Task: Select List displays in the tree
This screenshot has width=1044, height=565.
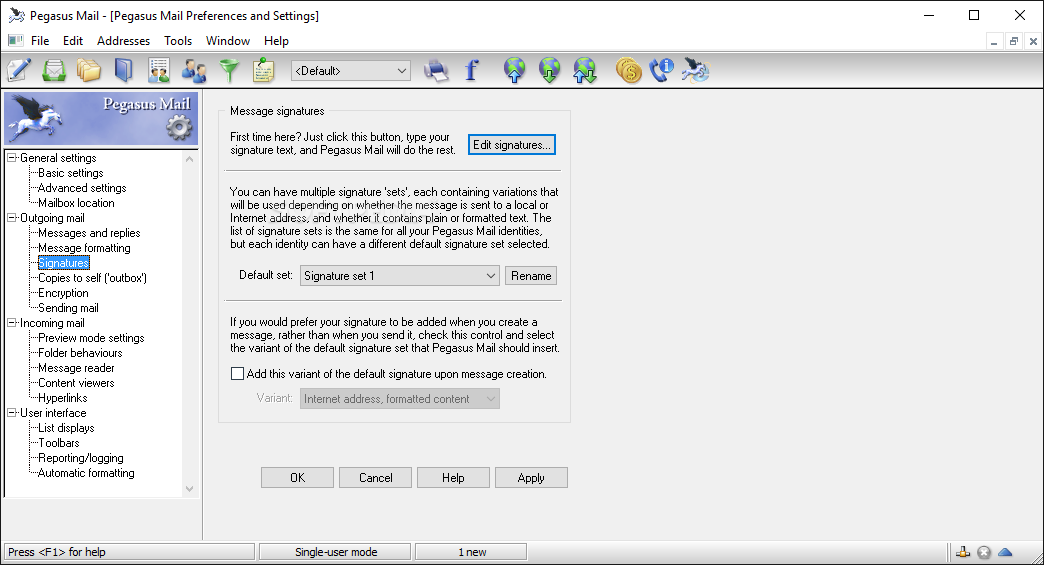Action: point(66,428)
